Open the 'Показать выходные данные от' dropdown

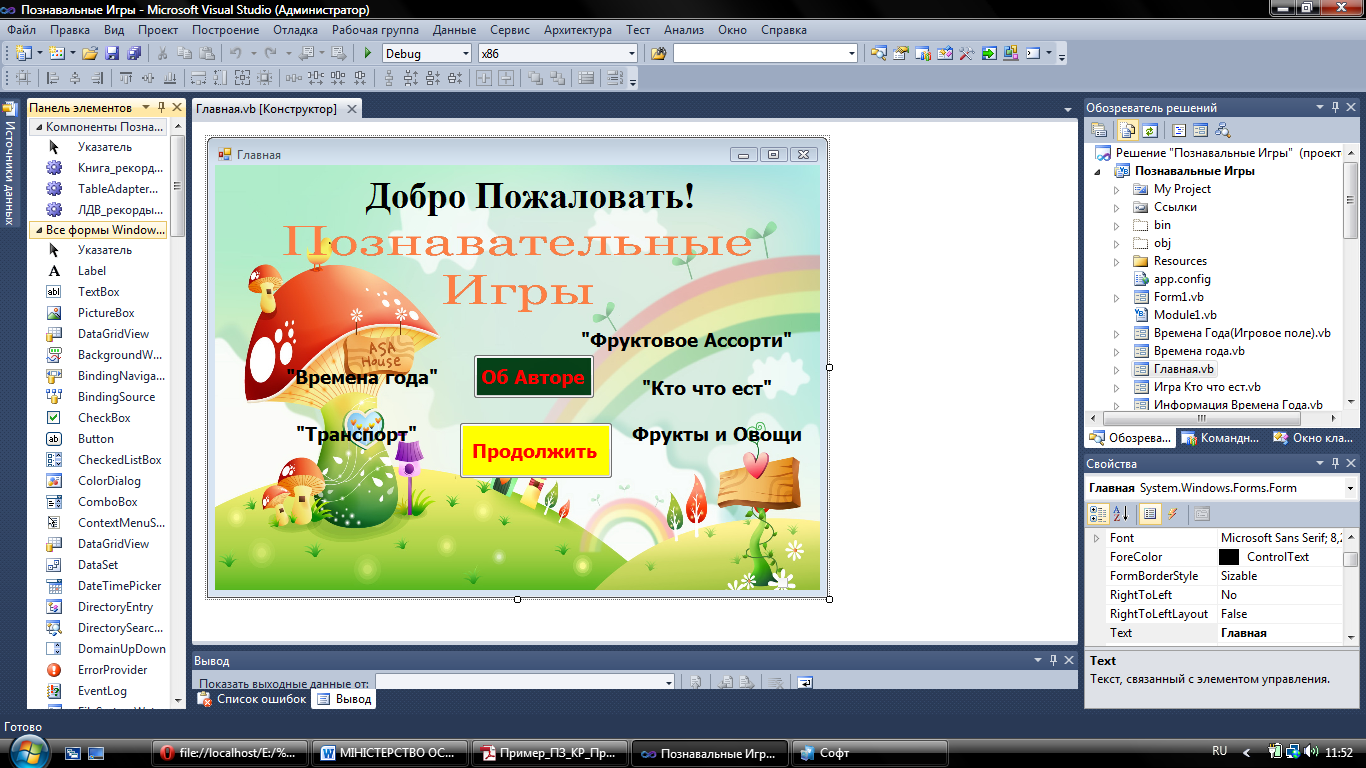click(668, 683)
